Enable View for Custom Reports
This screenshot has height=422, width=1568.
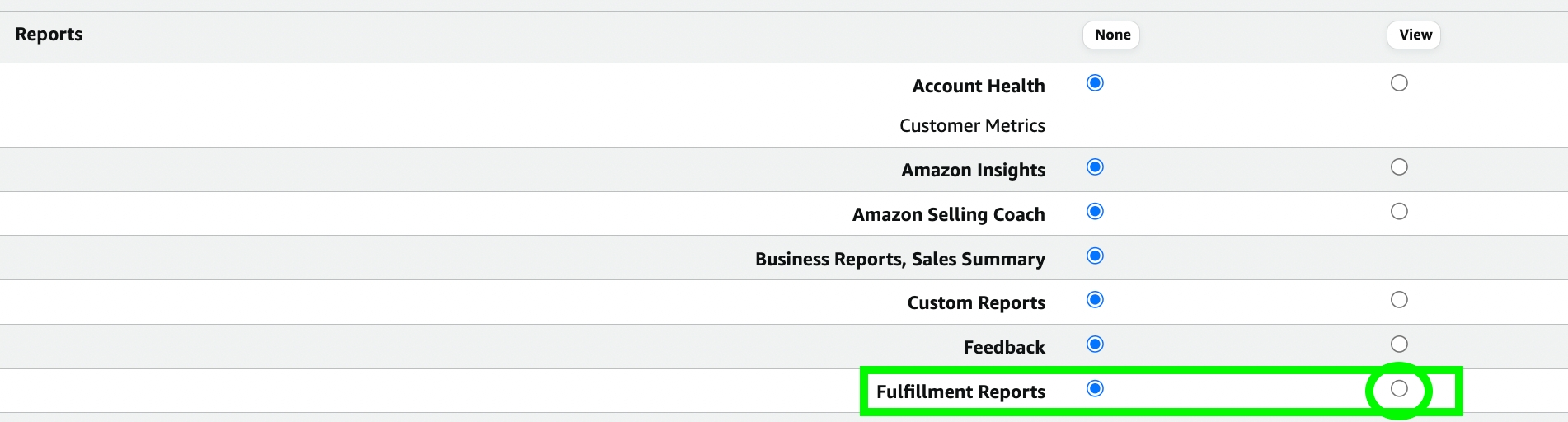tap(1398, 300)
